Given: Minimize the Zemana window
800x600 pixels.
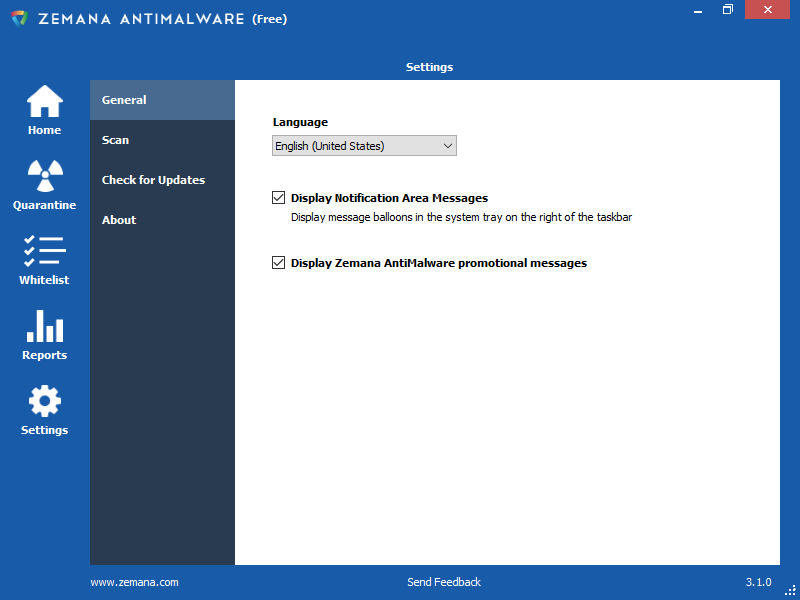Looking at the screenshot, I should click(x=697, y=10).
